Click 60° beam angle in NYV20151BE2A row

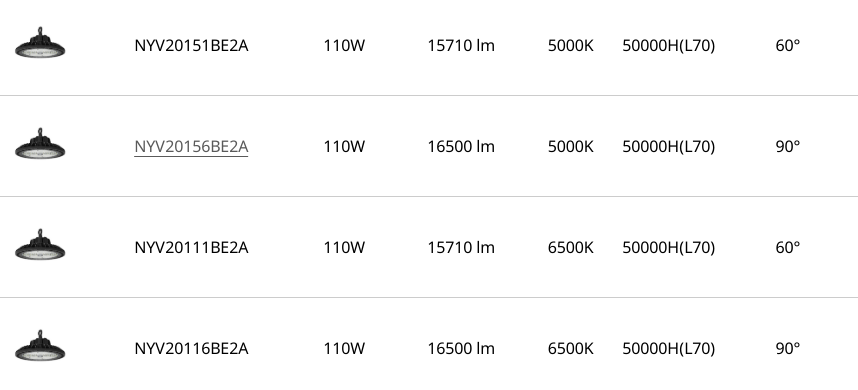787,45
